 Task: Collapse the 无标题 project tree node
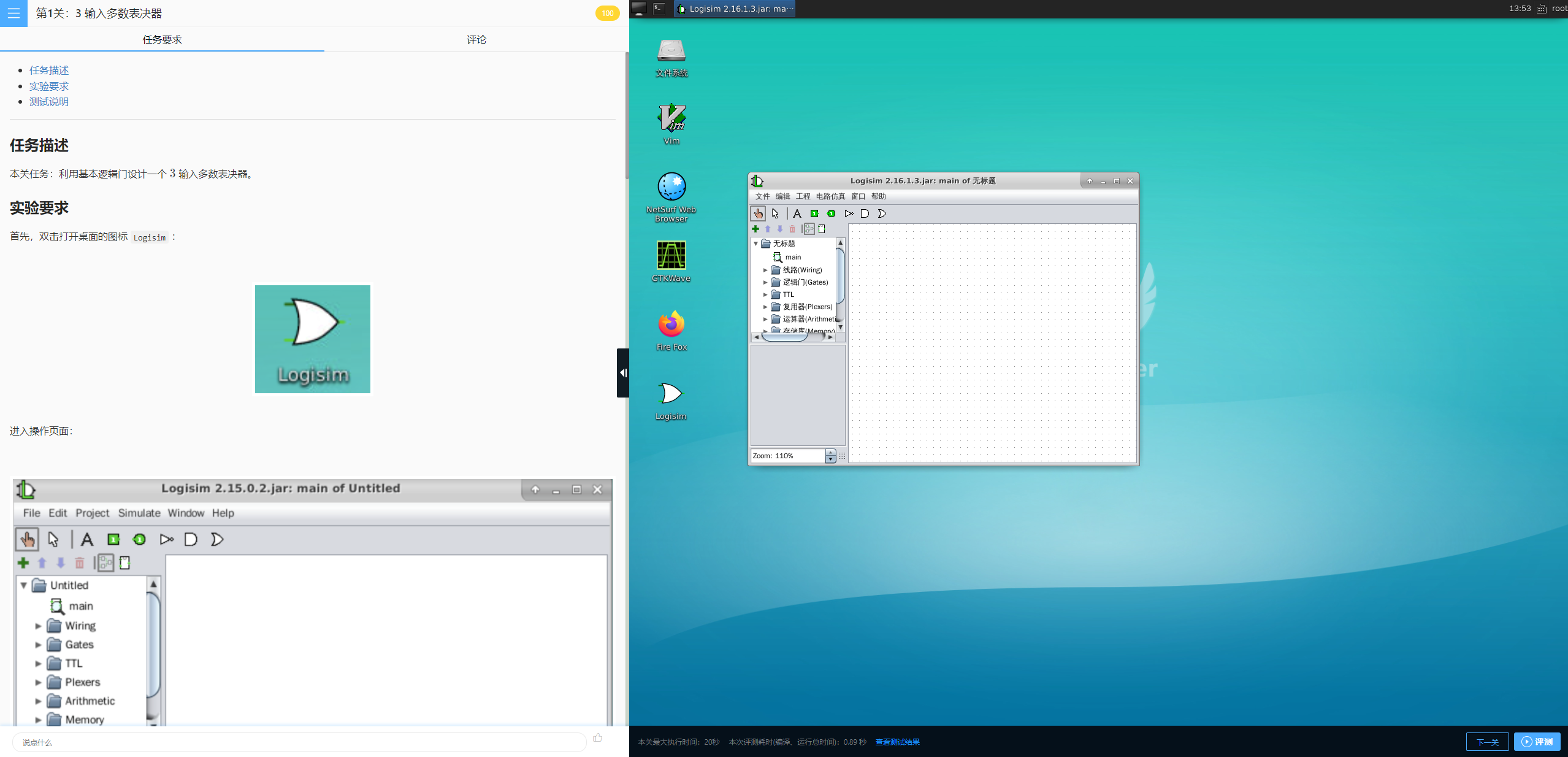tap(755, 244)
